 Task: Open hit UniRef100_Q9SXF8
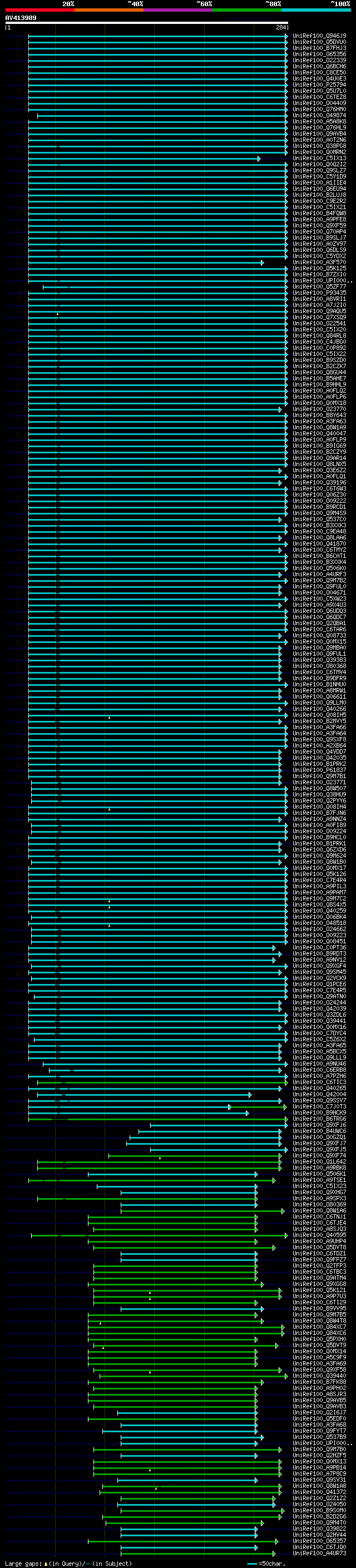click(x=319, y=740)
